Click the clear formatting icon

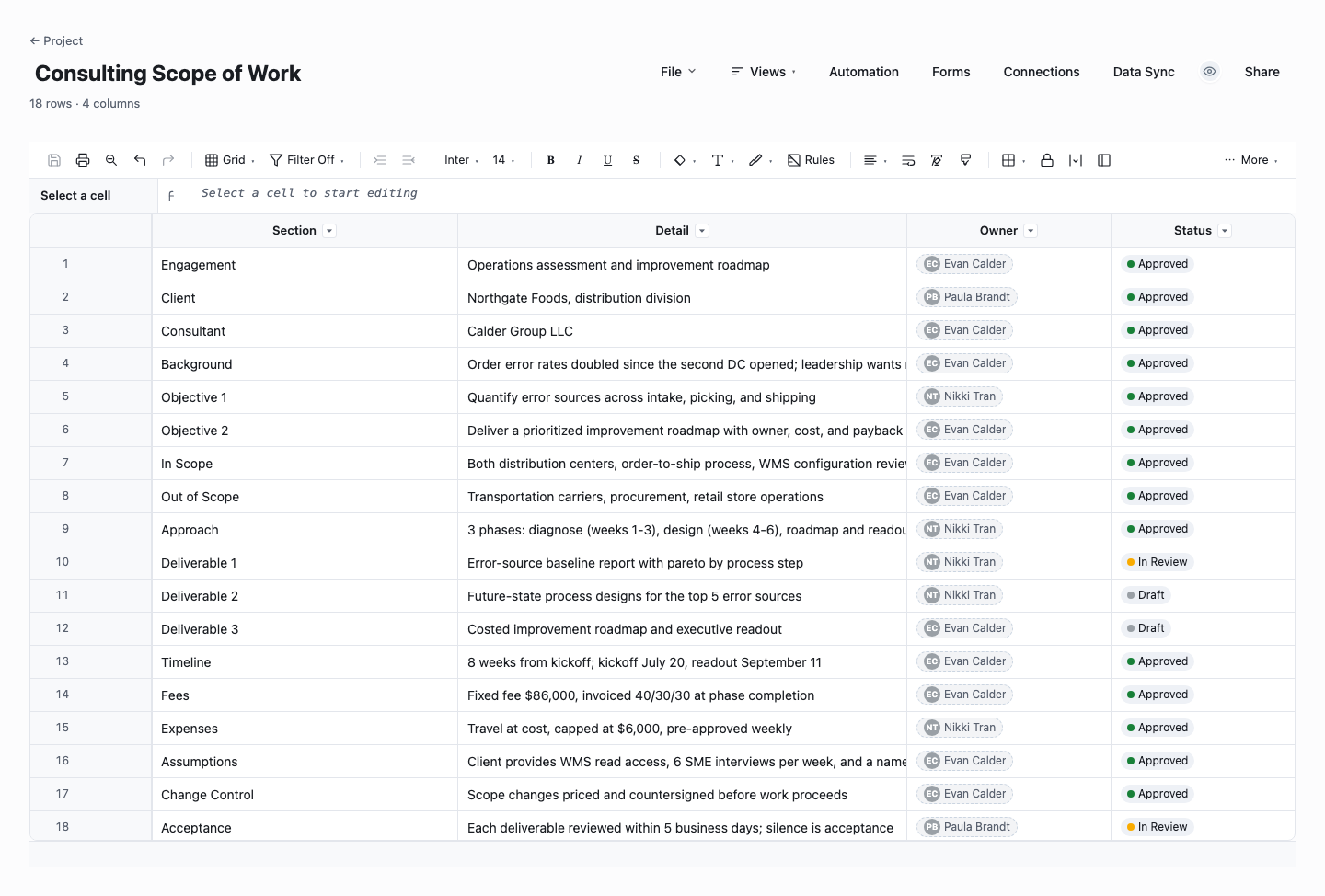937,160
